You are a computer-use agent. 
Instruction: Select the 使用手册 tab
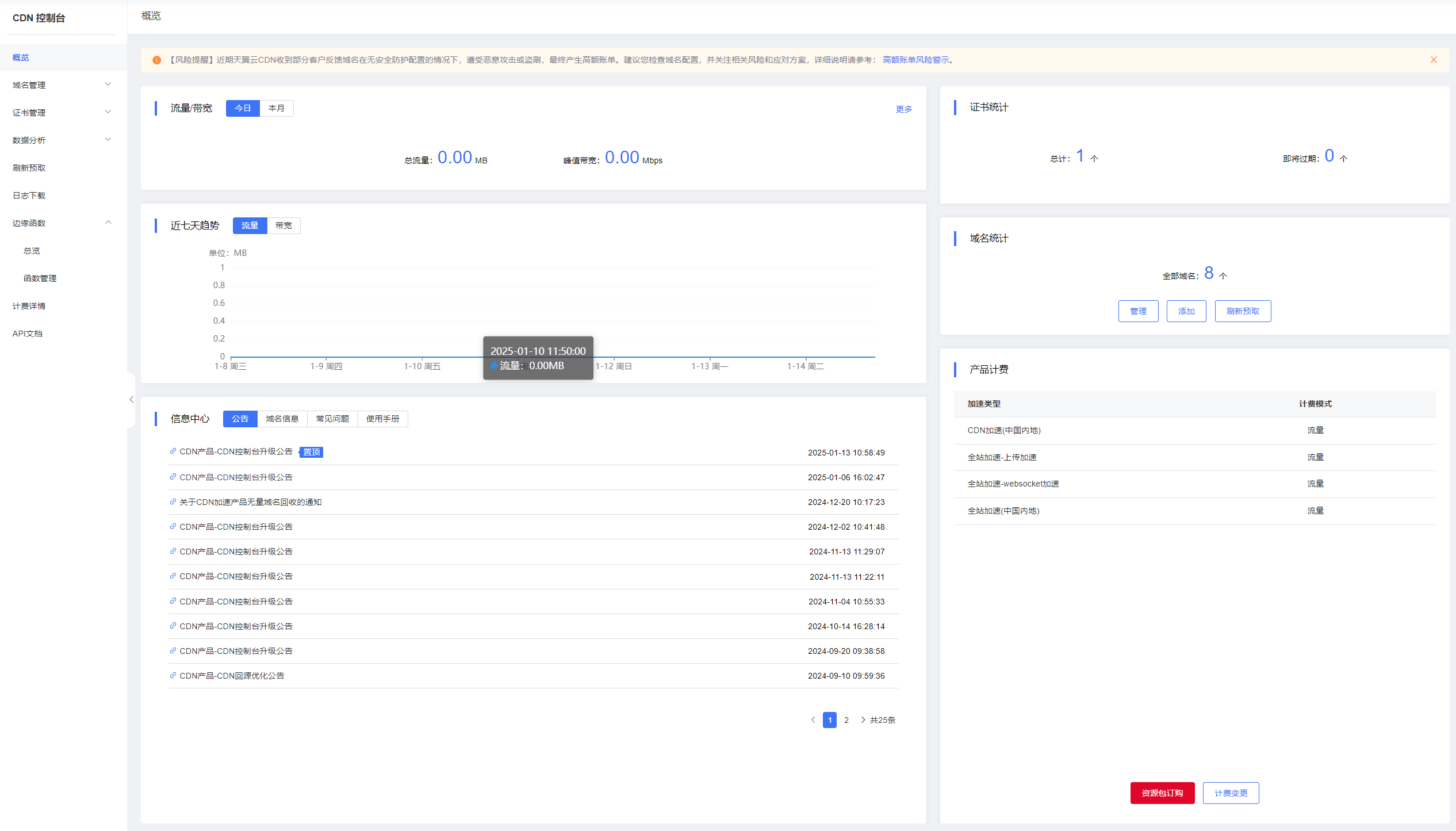382,419
